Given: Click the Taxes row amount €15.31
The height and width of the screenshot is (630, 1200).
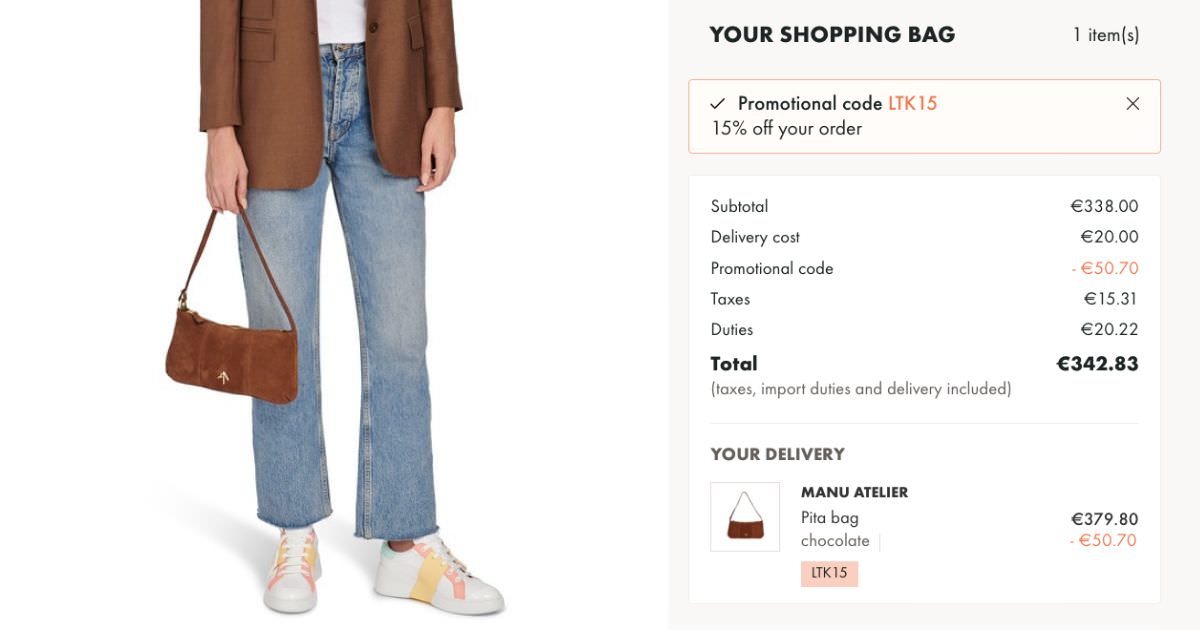Looking at the screenshot, I should [x=1111, y=299].
